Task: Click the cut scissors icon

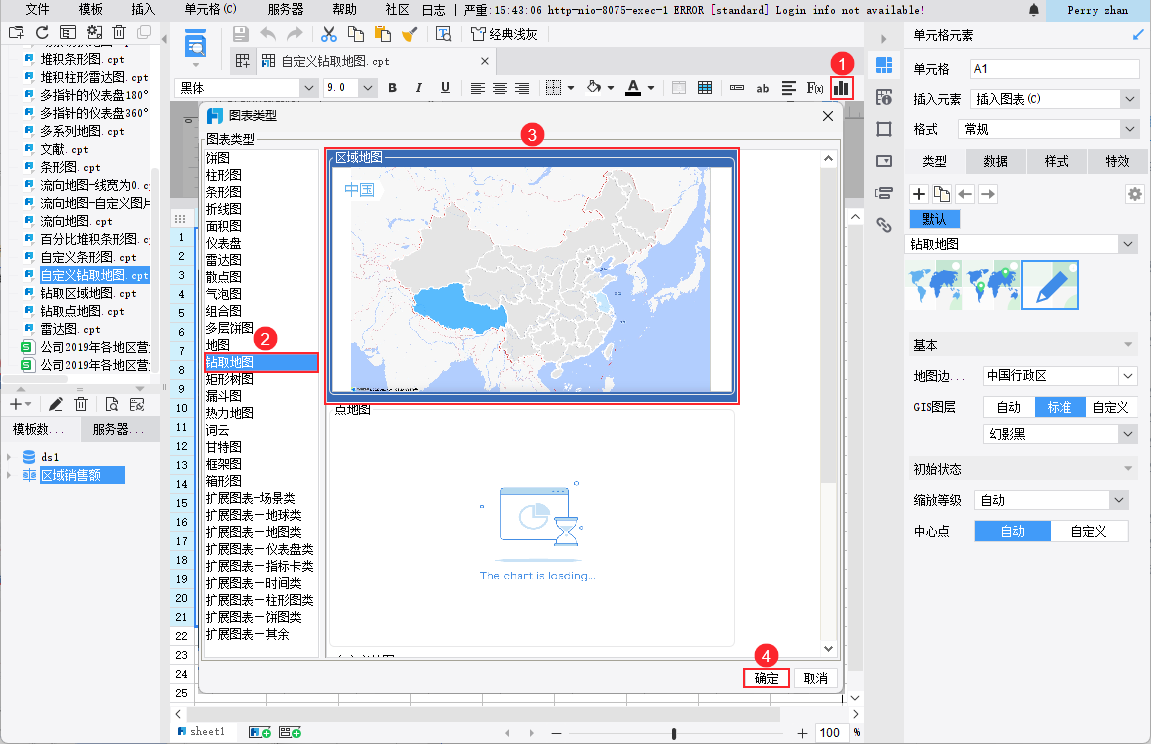Action: tap(329, 34)
